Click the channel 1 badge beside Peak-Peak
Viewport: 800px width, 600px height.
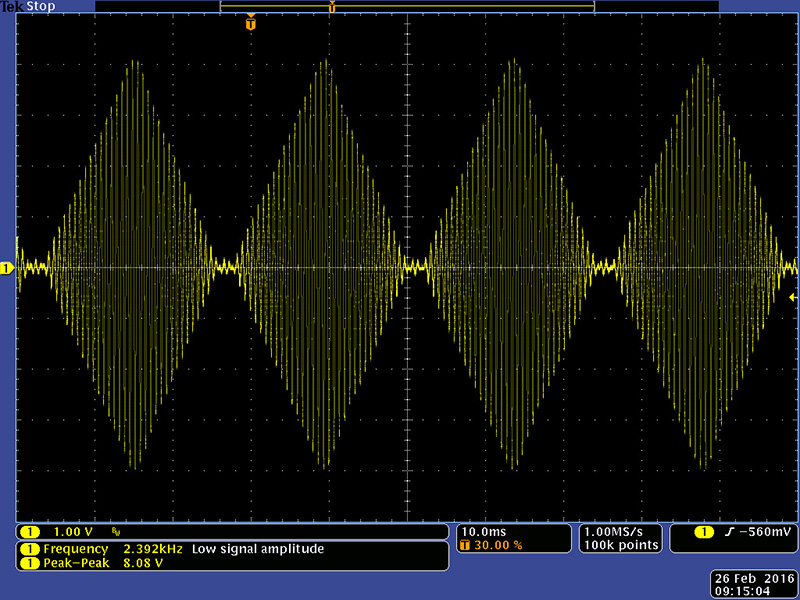point(30,563)
